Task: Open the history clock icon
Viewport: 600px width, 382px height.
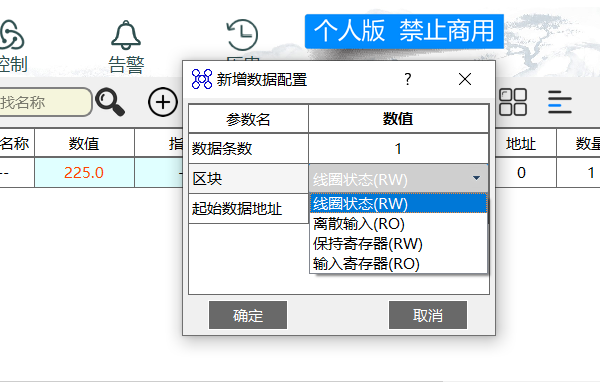Action: pyautogui.click(x=242, y=35)
